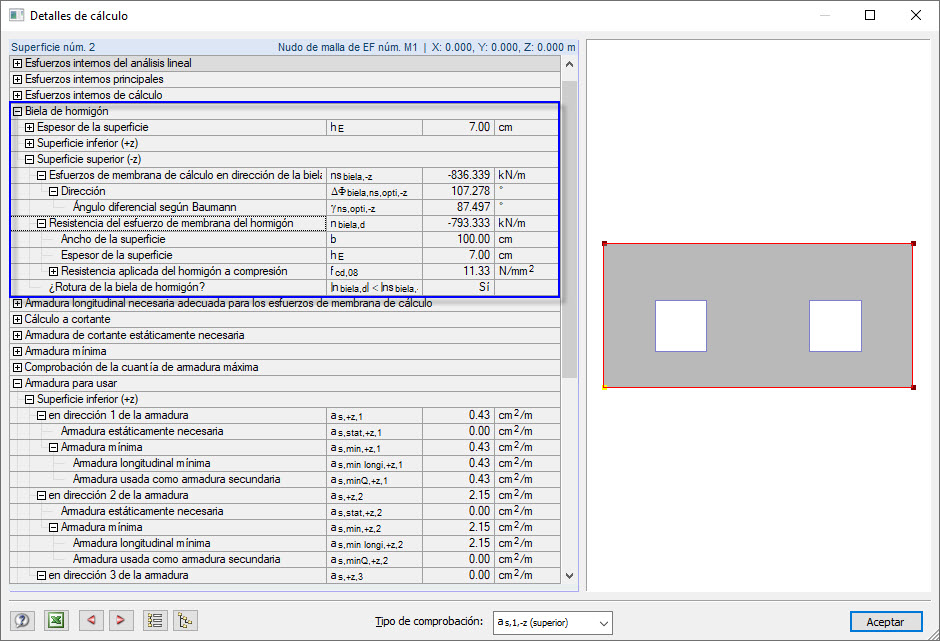Viewport: 940px width, 641px height.
Task: Expand Comprobación de la cuantía máxima
Action: click(17, 368)
